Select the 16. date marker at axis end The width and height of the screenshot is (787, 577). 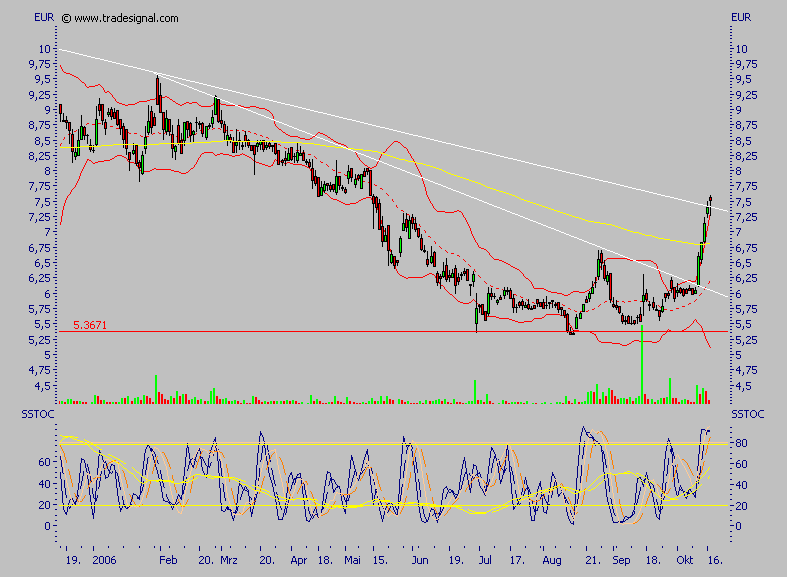pyautogui.click(x=715, y=563)
